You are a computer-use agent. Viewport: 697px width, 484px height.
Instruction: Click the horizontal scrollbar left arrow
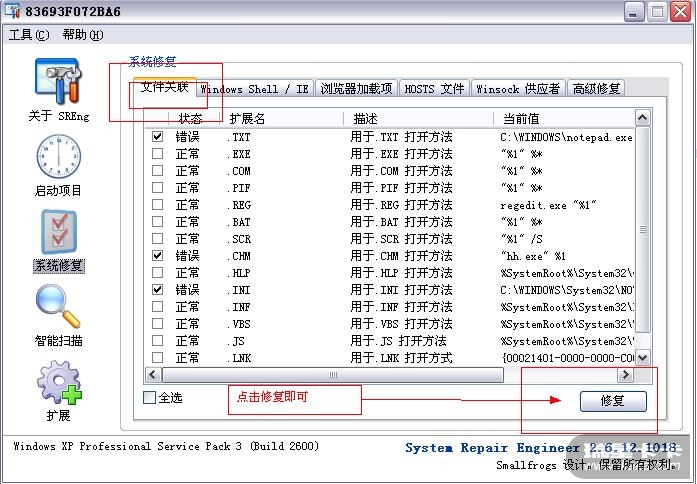point(153,375)
